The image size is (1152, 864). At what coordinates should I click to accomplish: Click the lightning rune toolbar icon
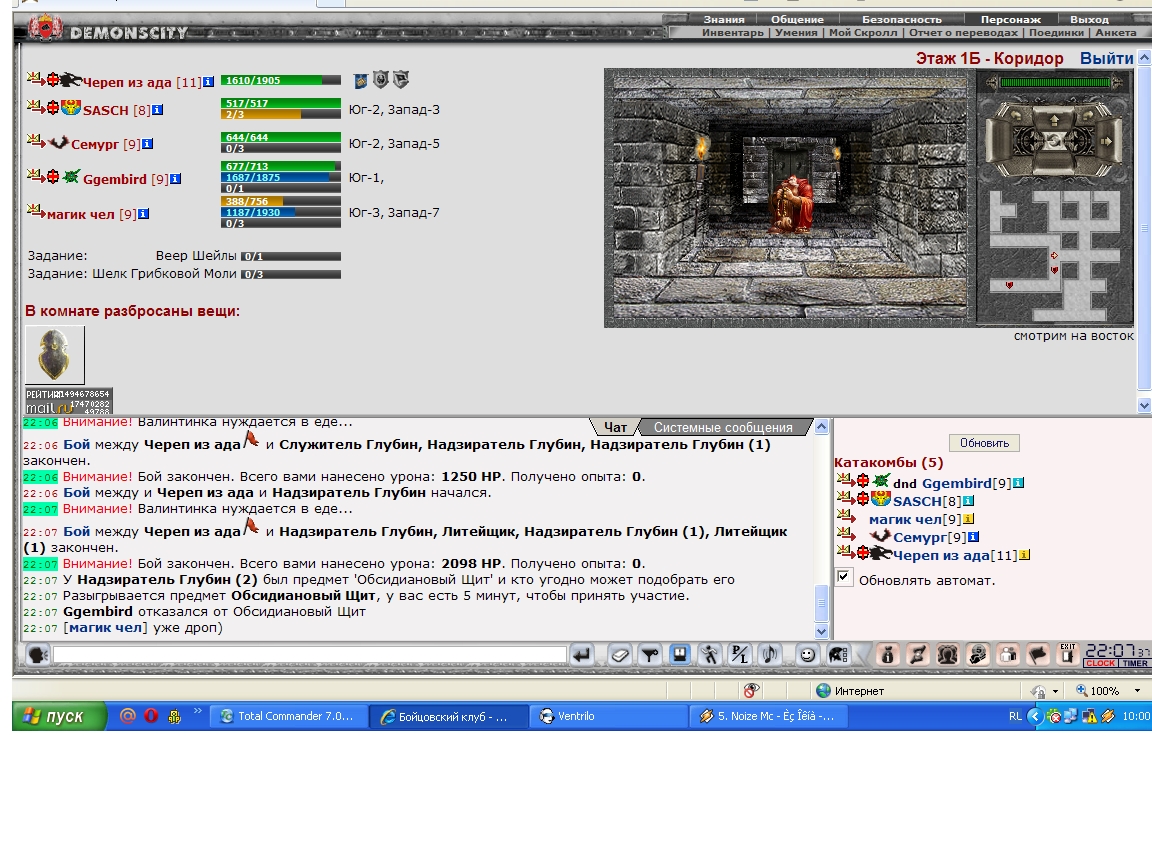(918, 654)
